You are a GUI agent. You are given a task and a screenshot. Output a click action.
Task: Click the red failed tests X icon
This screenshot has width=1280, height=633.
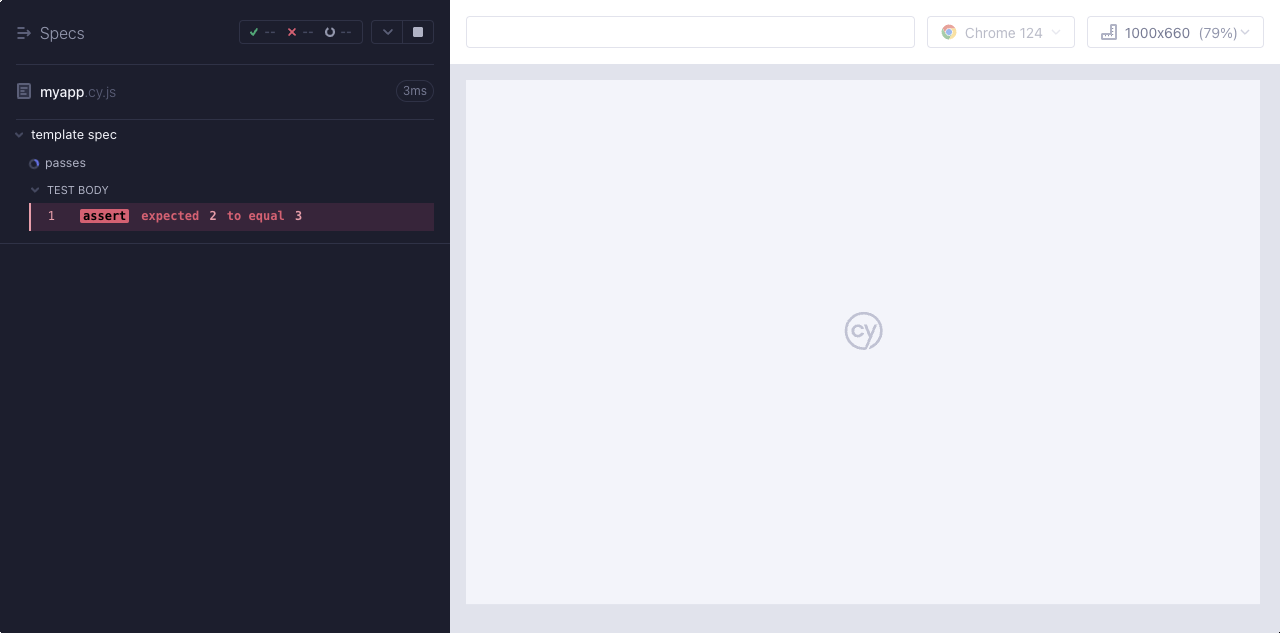[x=292, y=32]
